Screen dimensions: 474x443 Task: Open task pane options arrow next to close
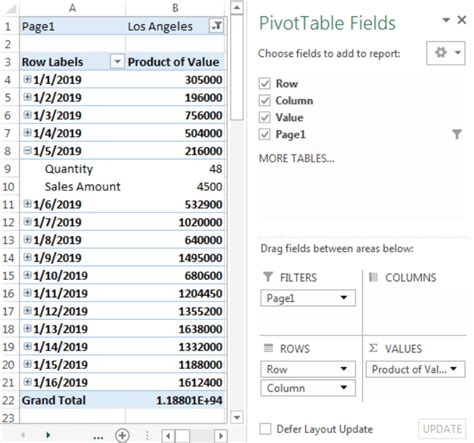[x=446, y=20]
